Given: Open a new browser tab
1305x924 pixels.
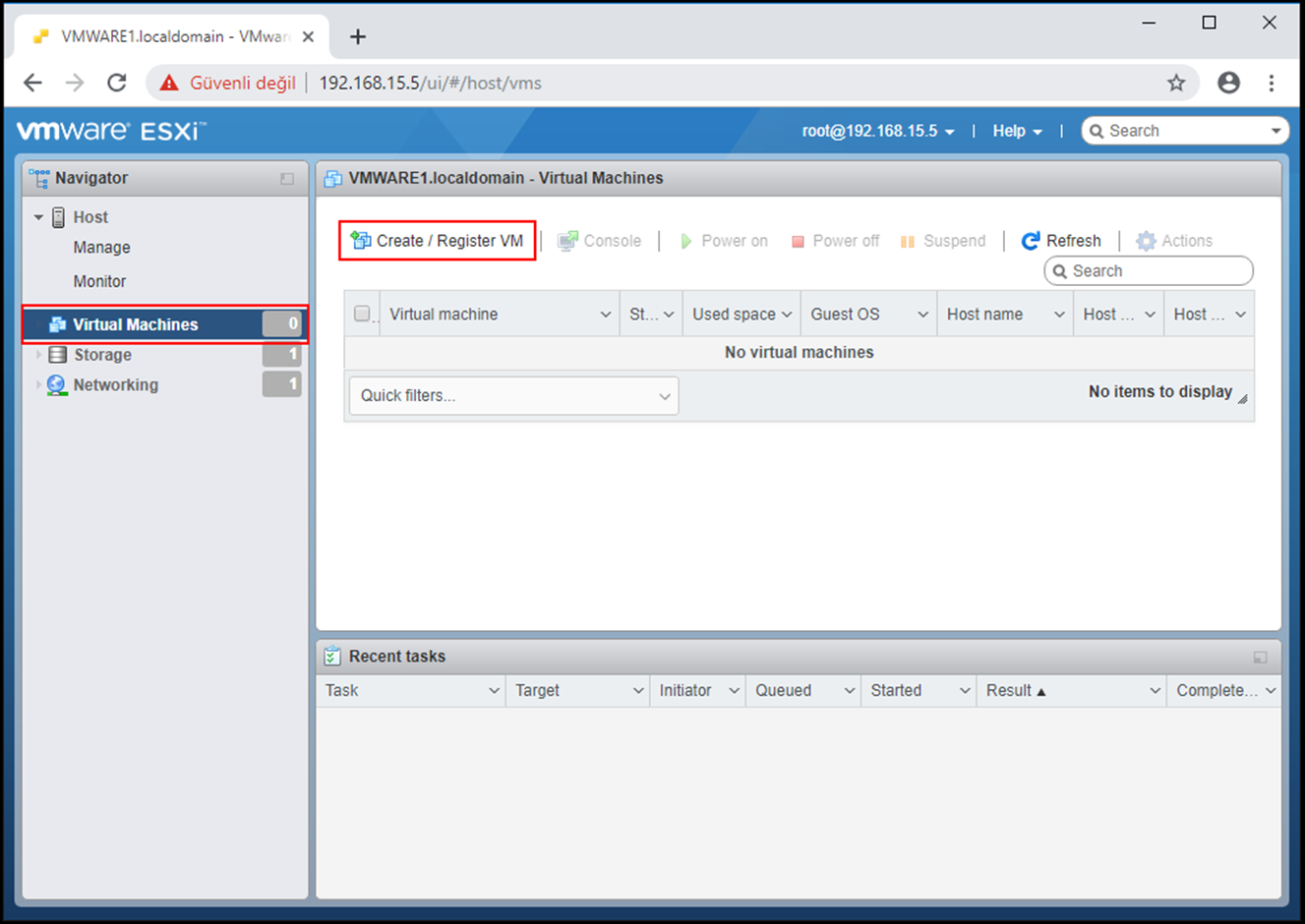Looking at the screenshot, I should pos(358,36).
